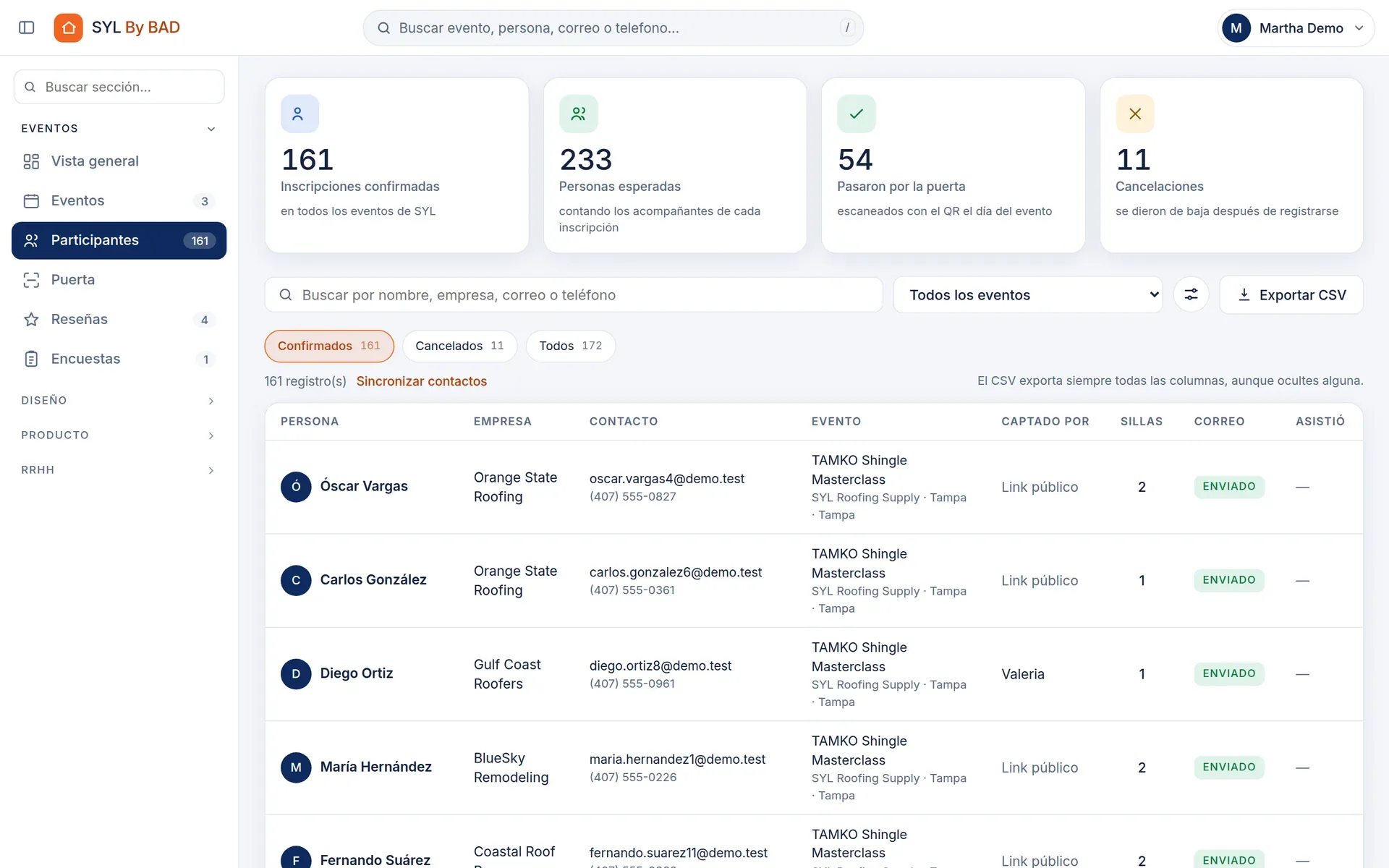Open Reseñas in the sidebar

119,320
